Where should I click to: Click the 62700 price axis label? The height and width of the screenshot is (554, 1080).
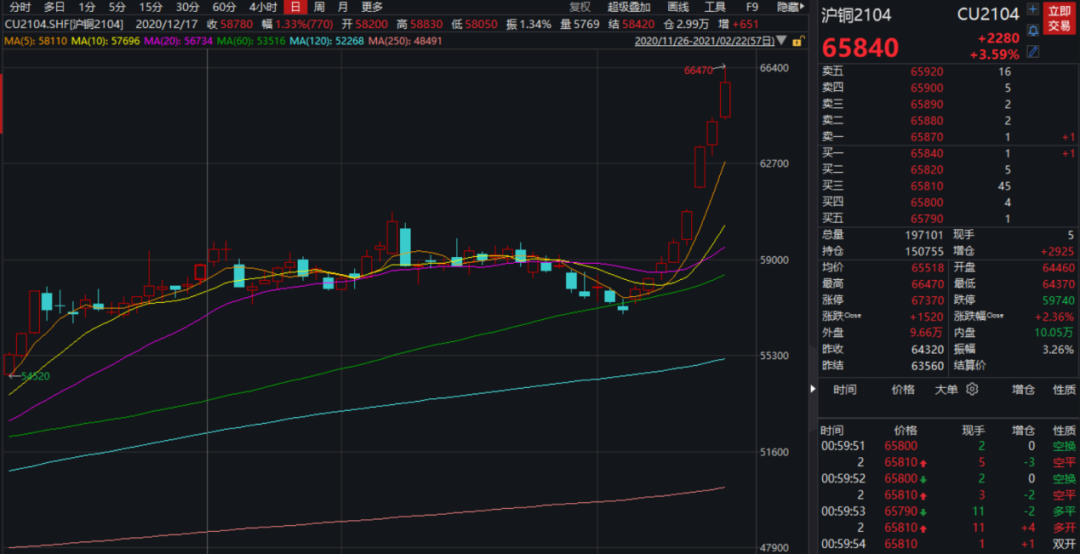point(776,164)
